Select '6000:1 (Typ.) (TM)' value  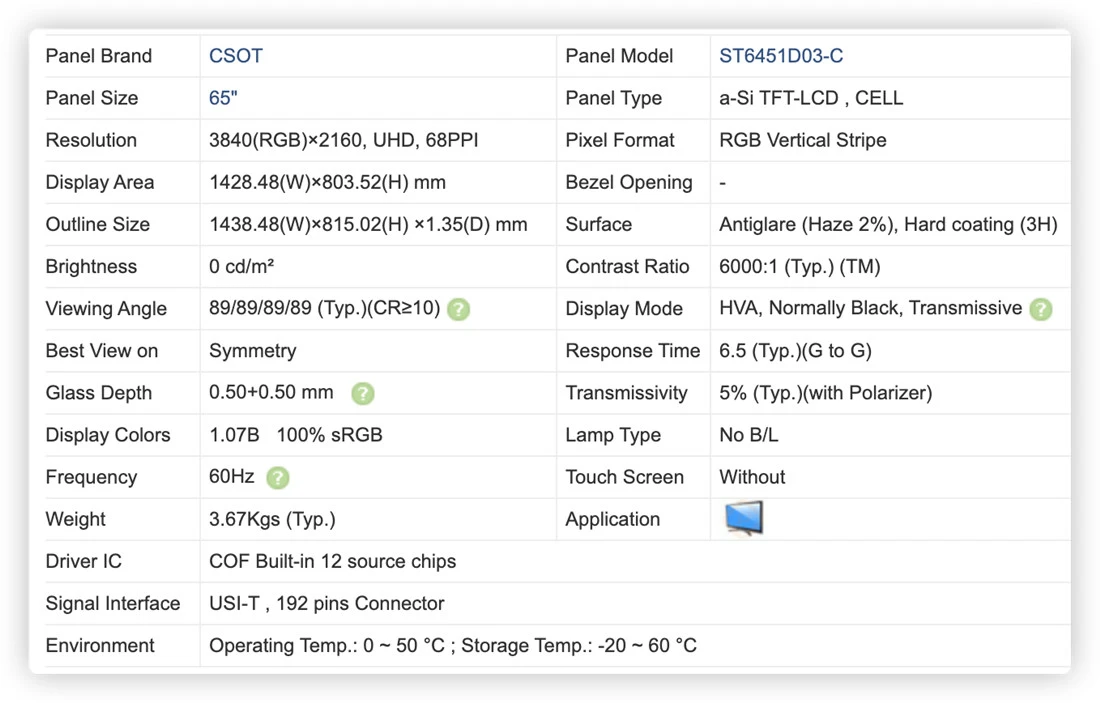tap(800, 267)
